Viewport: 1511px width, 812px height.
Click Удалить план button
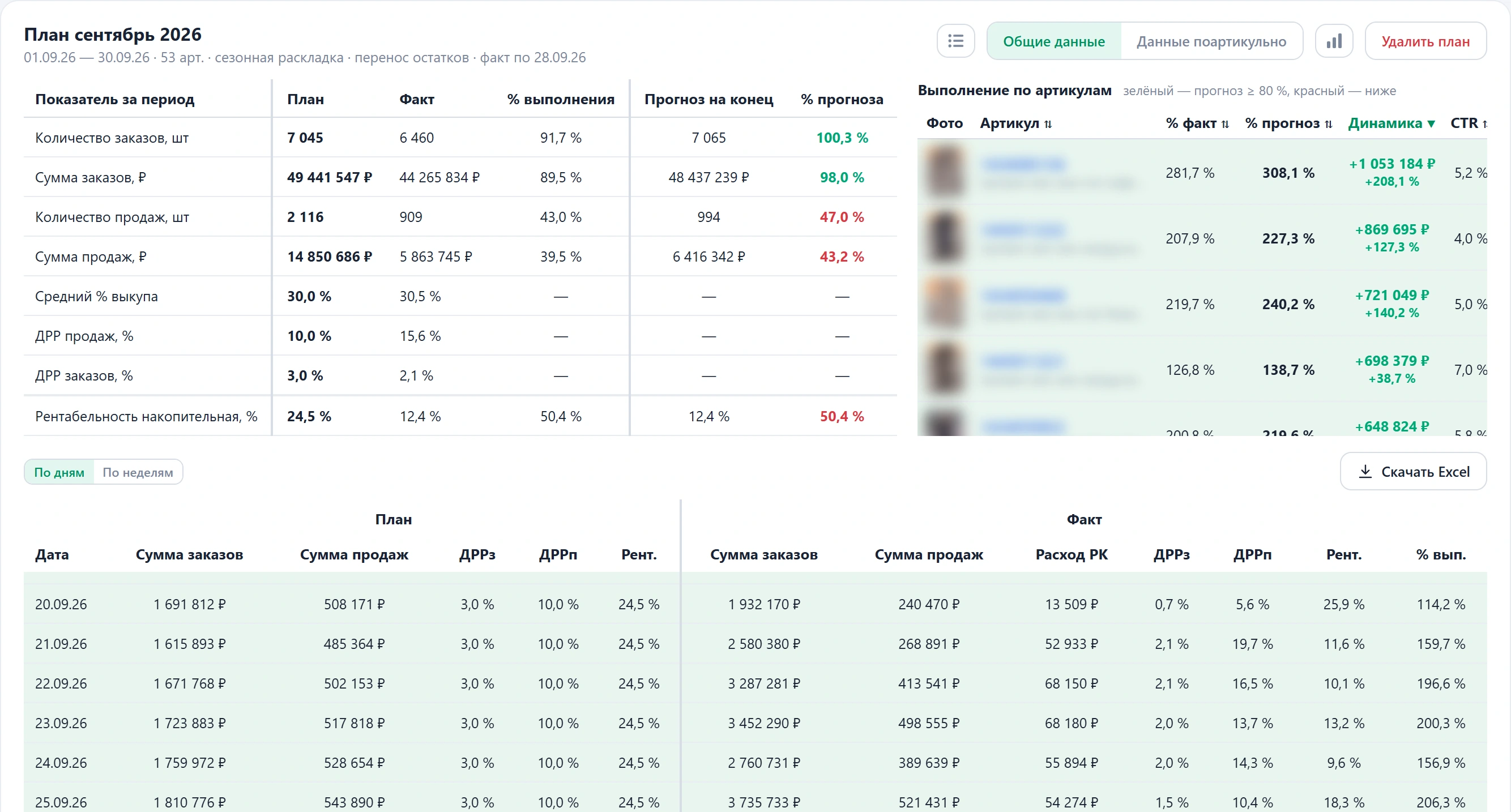[x=1425, y=41]
